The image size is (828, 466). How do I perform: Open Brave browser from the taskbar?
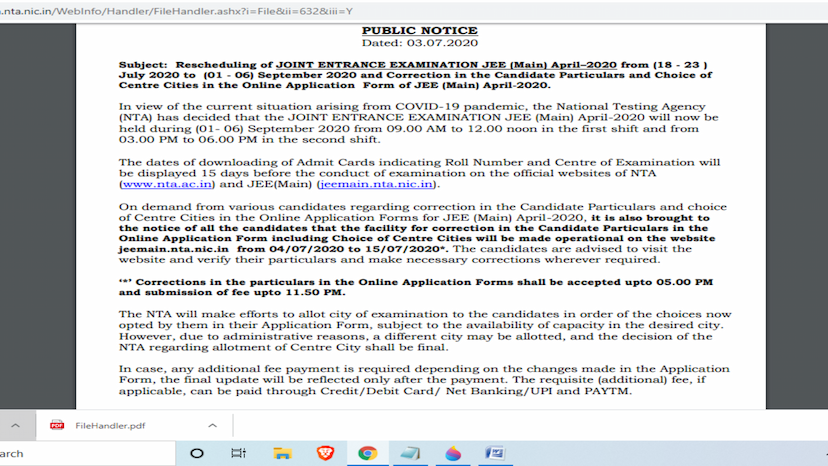pos(324,453)
